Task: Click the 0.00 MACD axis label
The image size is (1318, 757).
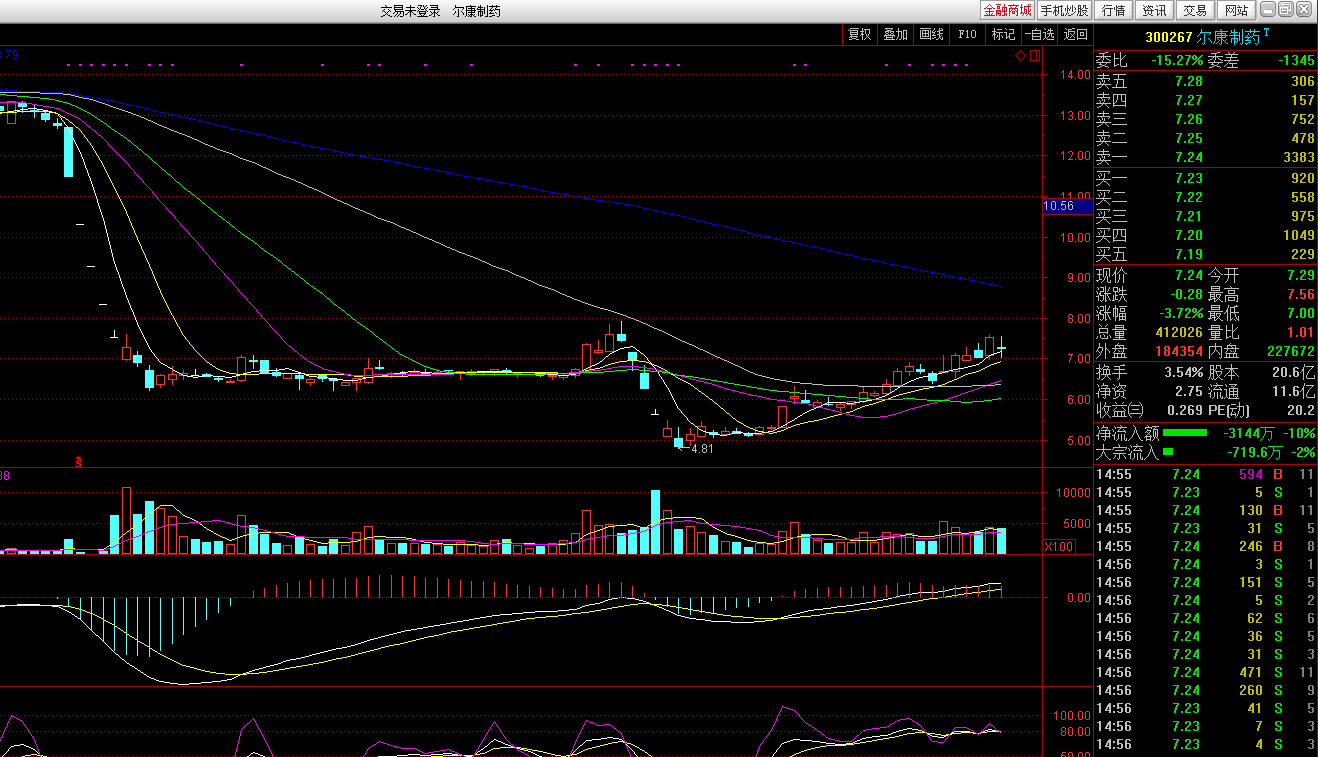Action: pos(1079,598)
